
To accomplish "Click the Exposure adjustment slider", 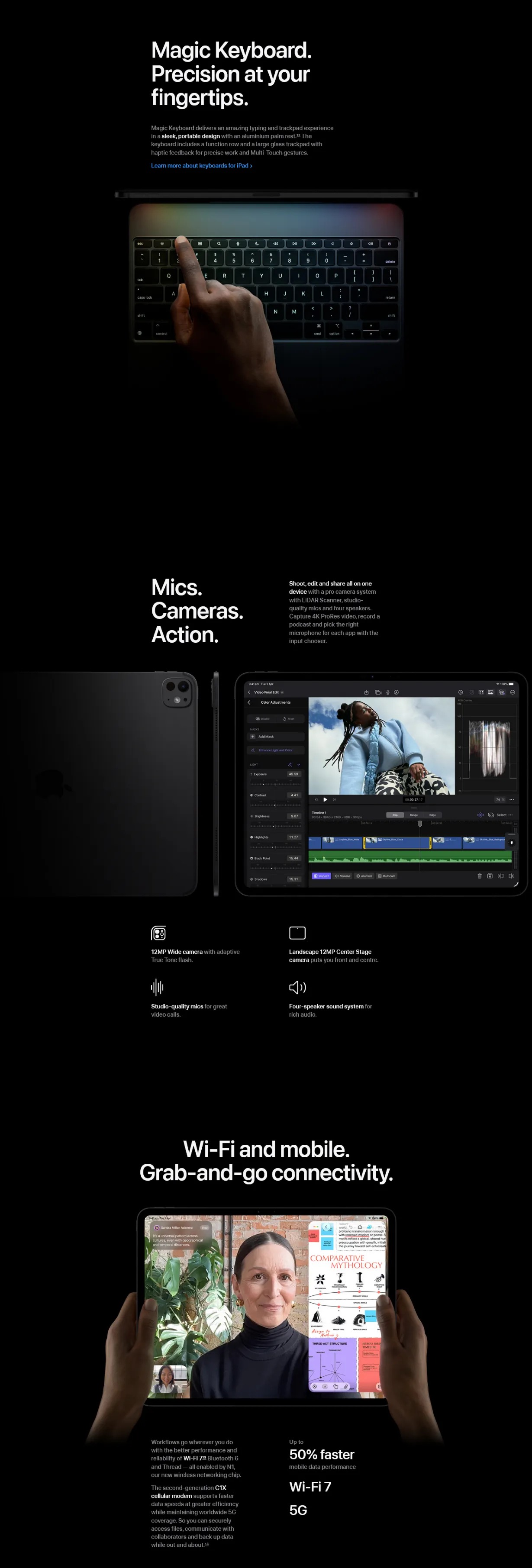I will [276, 783].
